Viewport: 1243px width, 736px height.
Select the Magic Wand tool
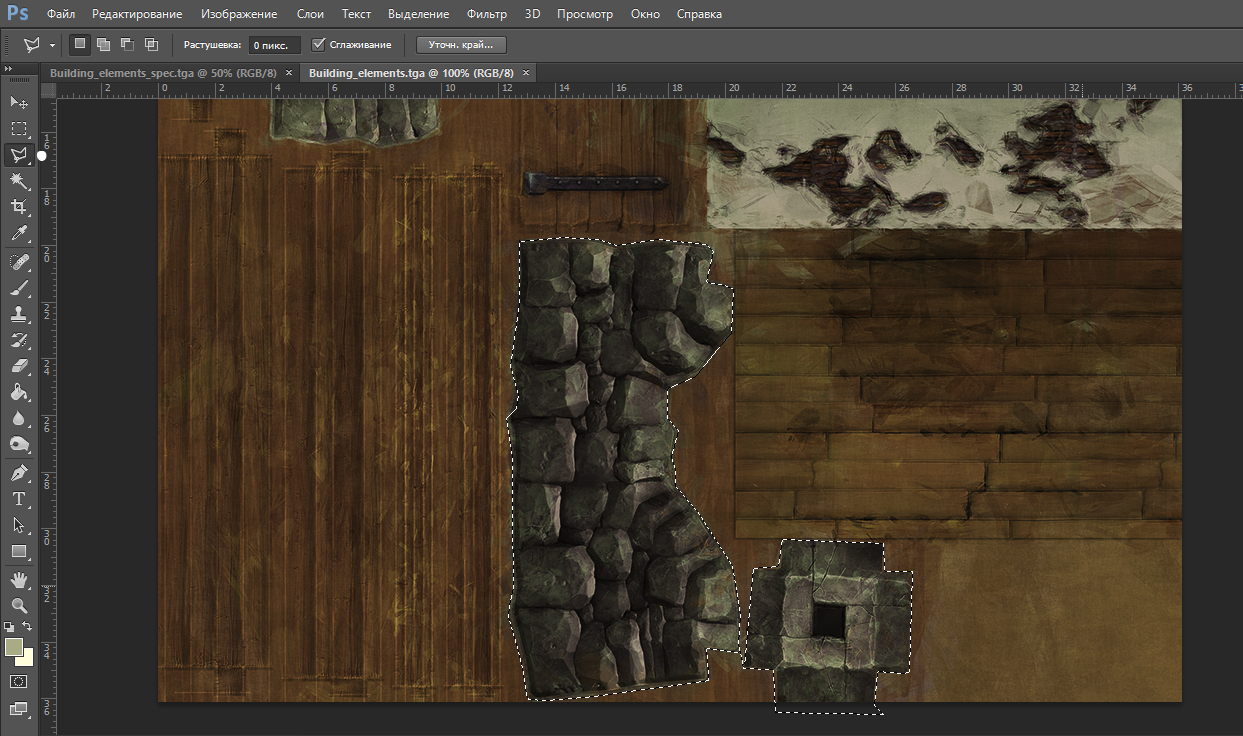click(19, 180)
